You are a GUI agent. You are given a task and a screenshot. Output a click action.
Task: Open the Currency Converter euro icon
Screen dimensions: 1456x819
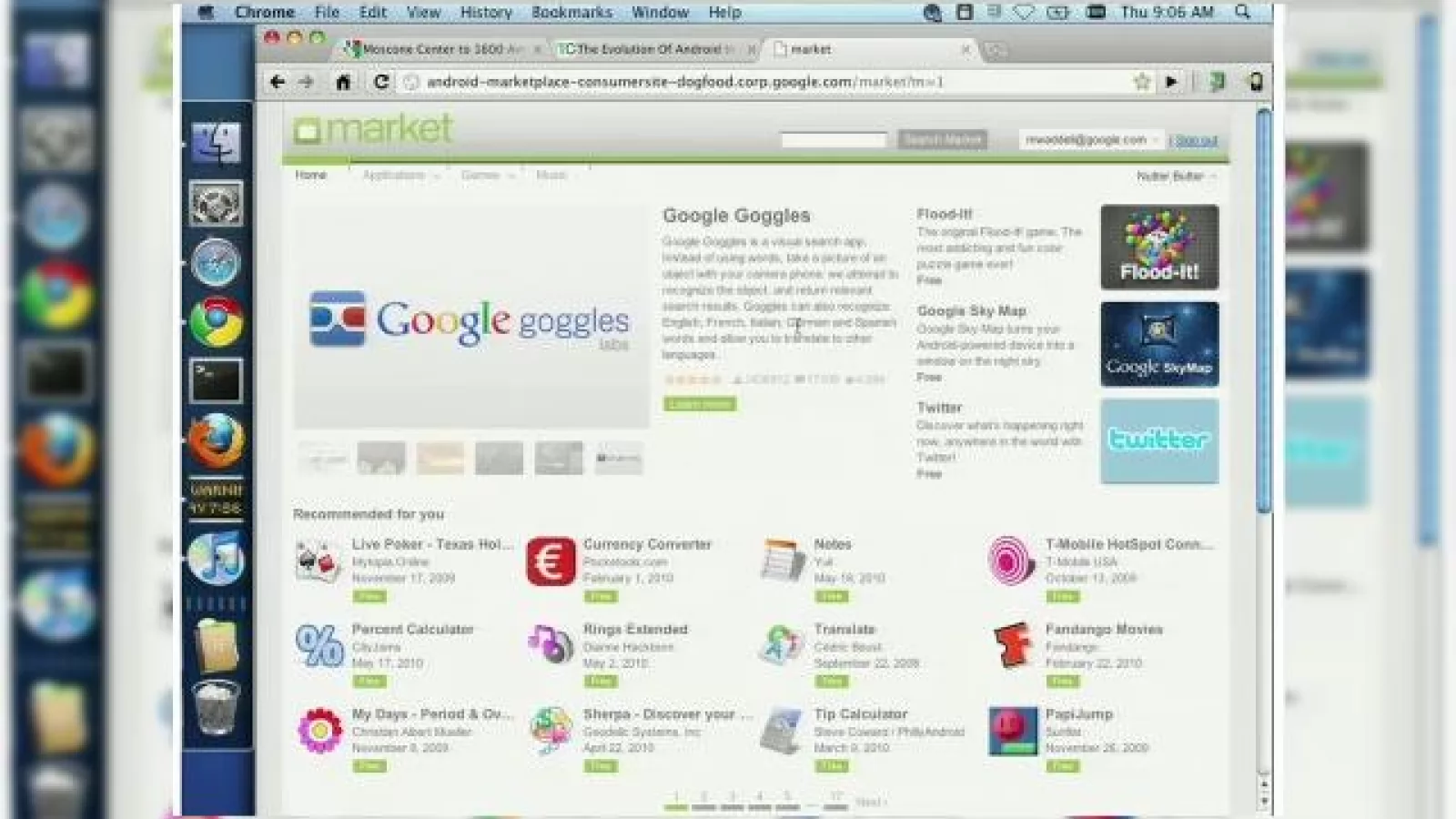pyautogui.click(x=551, y=561)
